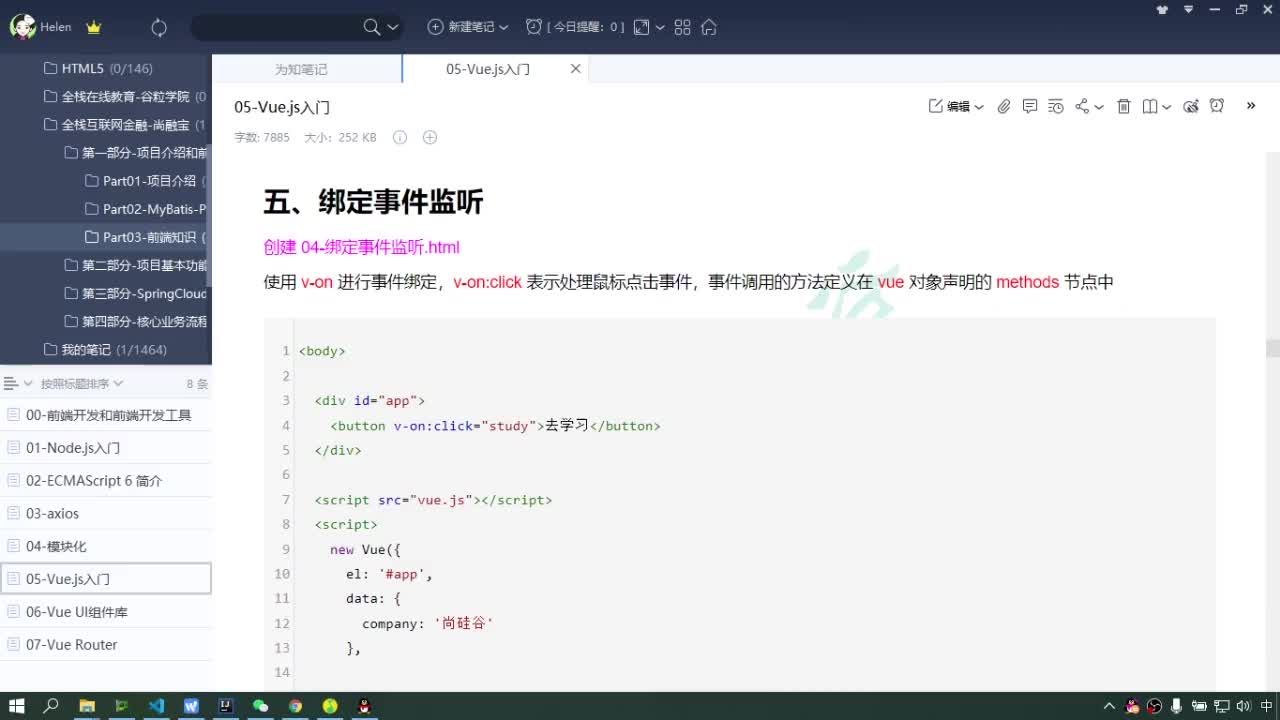Open the version history icon
1280x720 pixels.
point(1056,106)
